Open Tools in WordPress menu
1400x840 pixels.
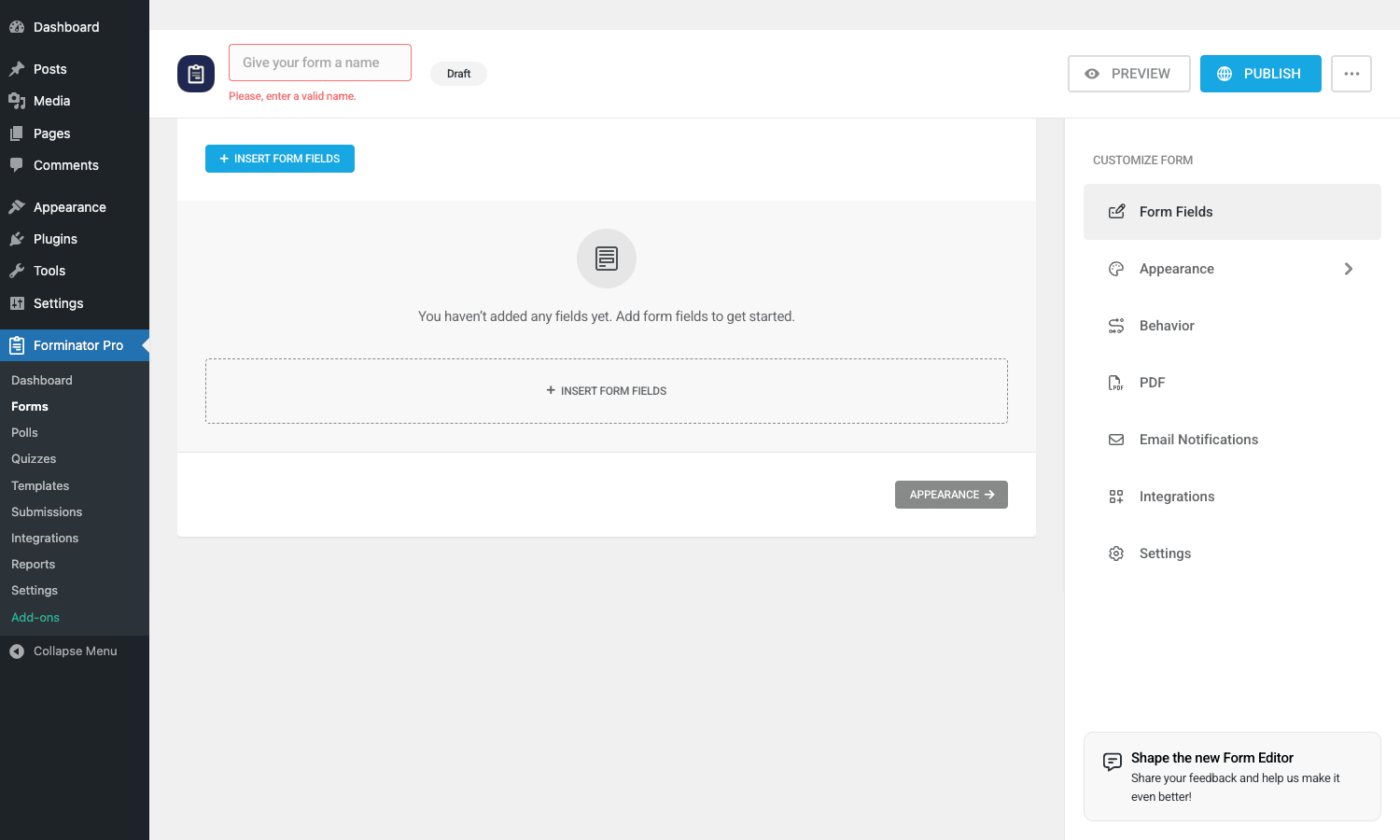[75, 271]
